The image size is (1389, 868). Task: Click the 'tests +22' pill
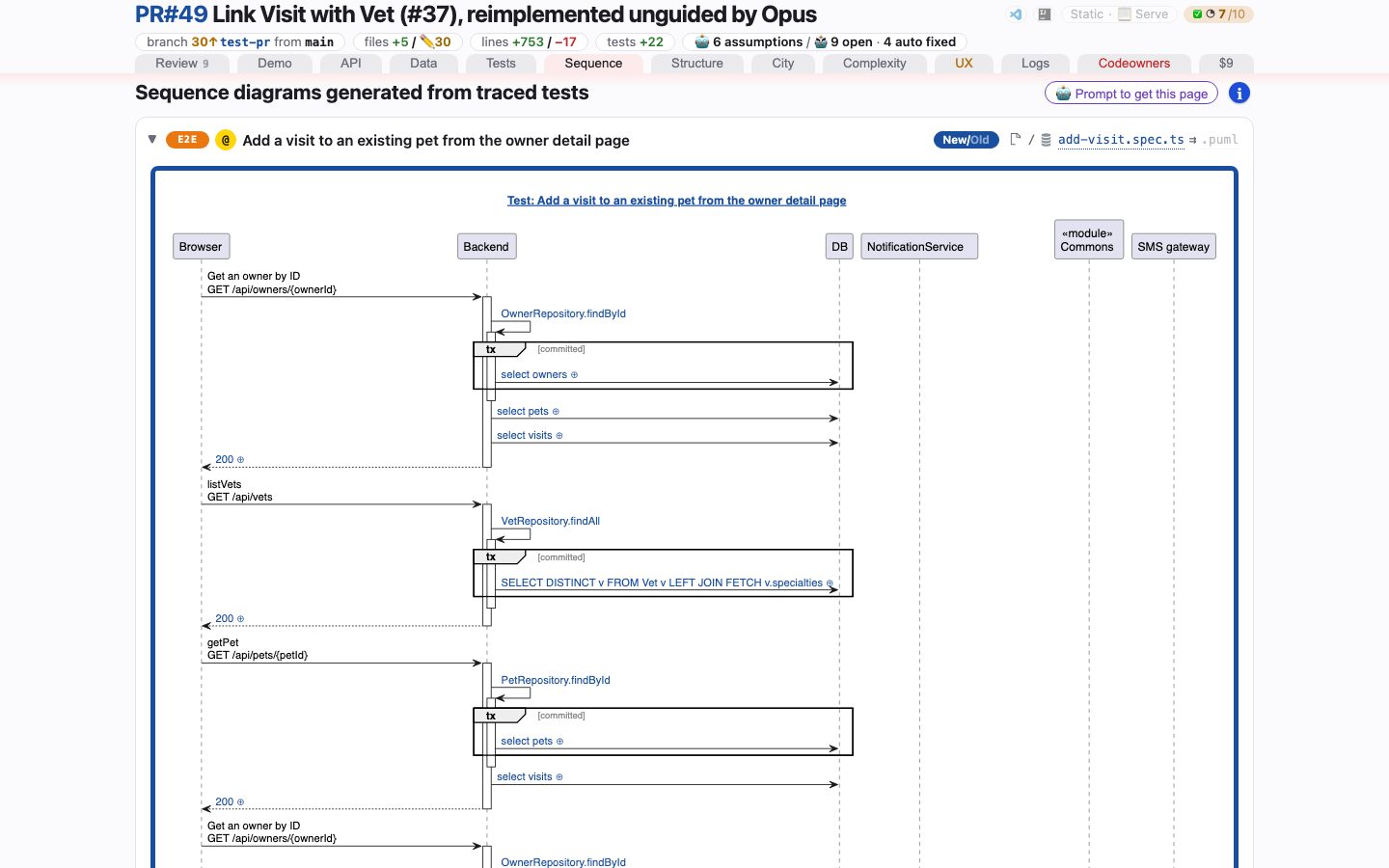pos(635,41)
